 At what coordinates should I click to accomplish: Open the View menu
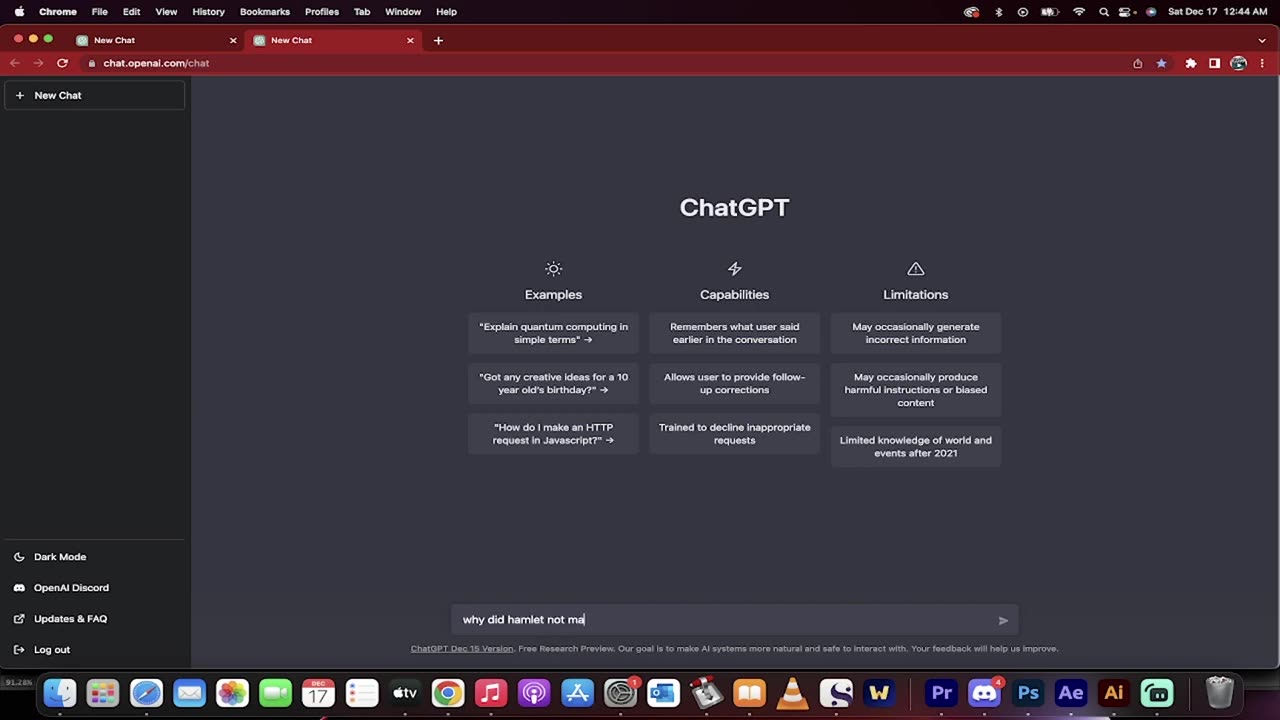166,12
